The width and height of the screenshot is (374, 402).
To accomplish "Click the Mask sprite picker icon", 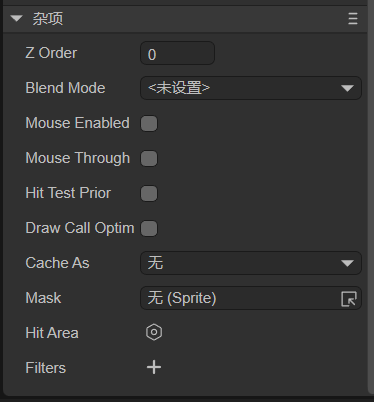I will coord(349,299).
